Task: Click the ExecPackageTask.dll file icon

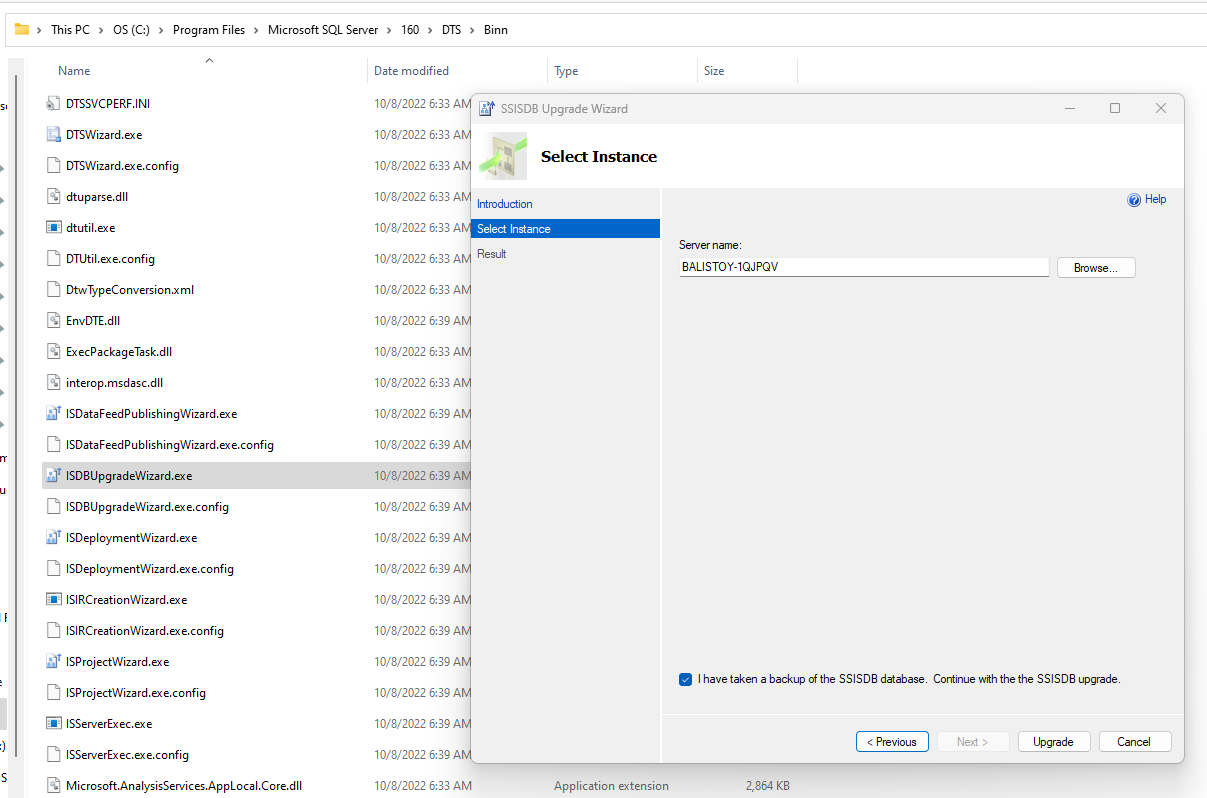Action: point(54,351)
